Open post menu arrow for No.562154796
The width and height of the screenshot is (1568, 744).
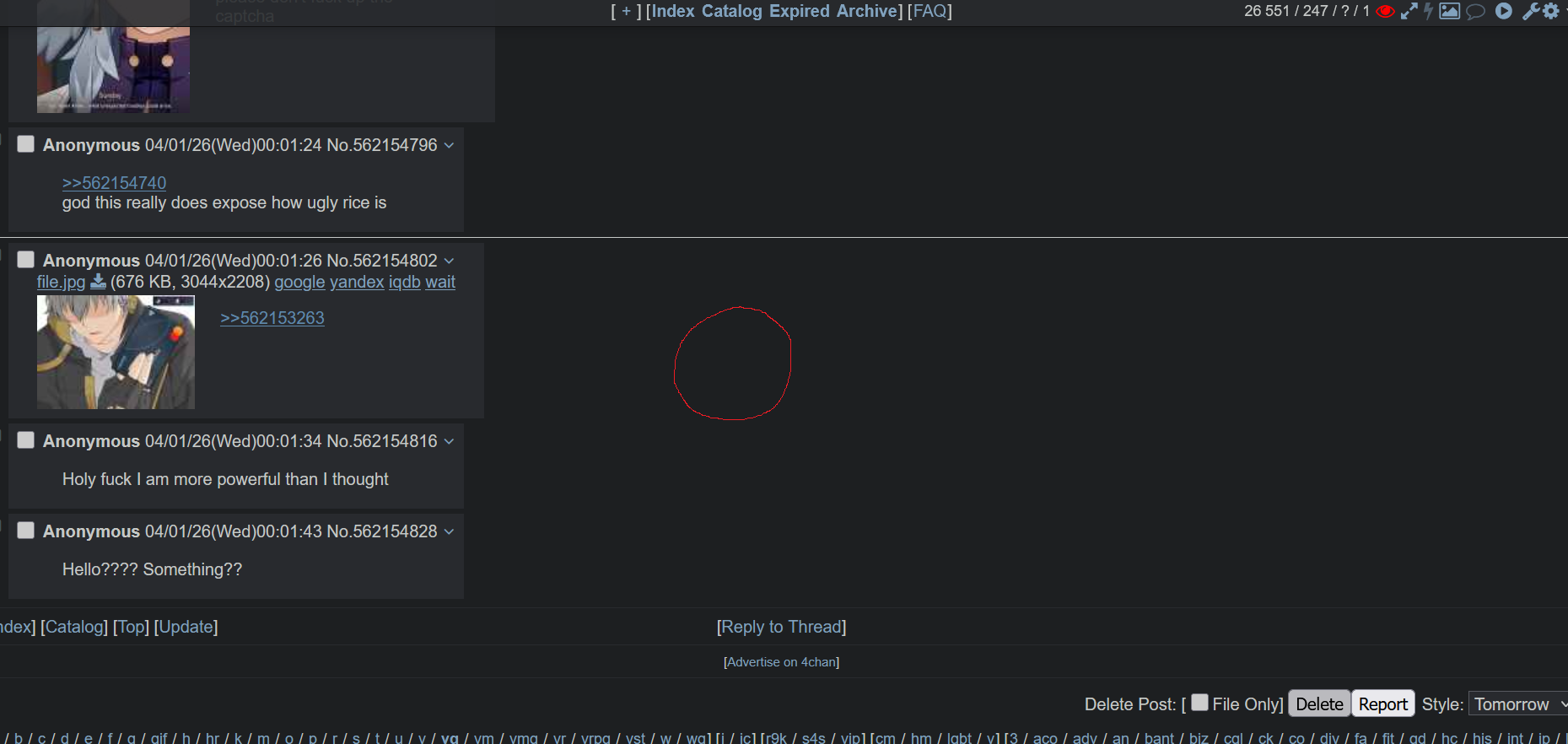(x=449, y=146)
